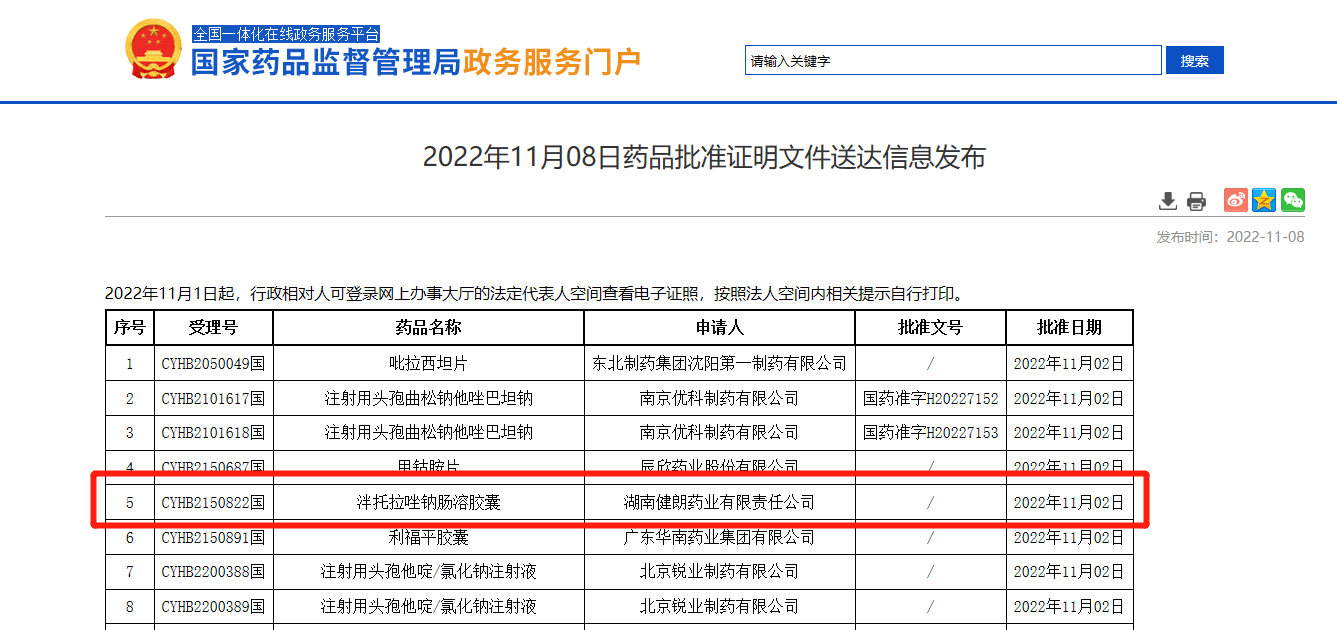The width and height of the screenshot is (1337, 630).
Task: Click the drug name in row CYHB2101617国
Action: (x=428, y=398)
